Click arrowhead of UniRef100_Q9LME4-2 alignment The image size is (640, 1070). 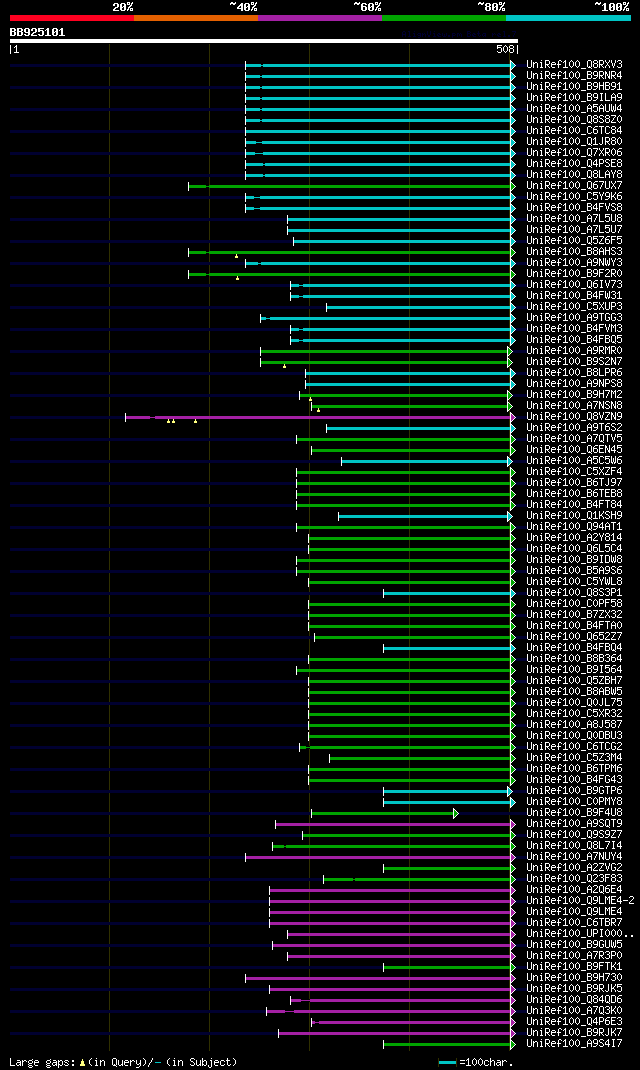(x=513, y=901)
